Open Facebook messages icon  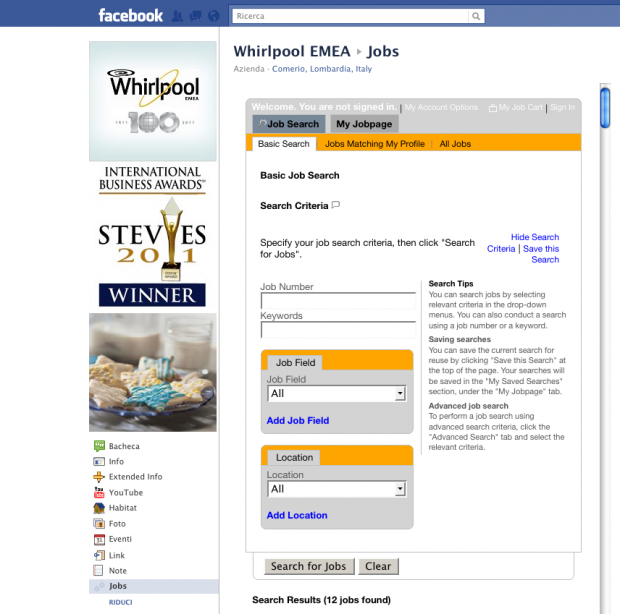(195, 16)
